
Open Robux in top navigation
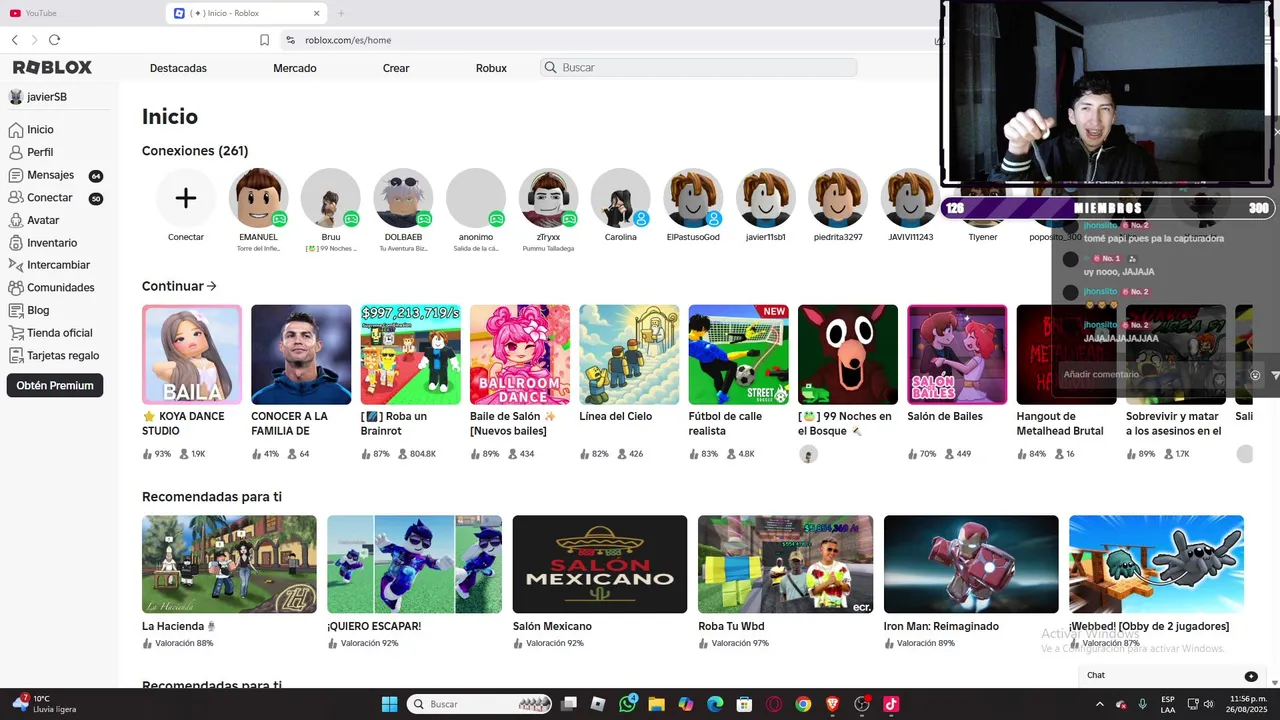point(491,68)
